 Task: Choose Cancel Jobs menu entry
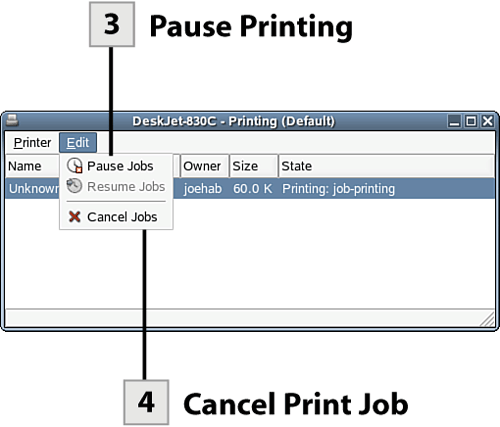pos(116,217)
